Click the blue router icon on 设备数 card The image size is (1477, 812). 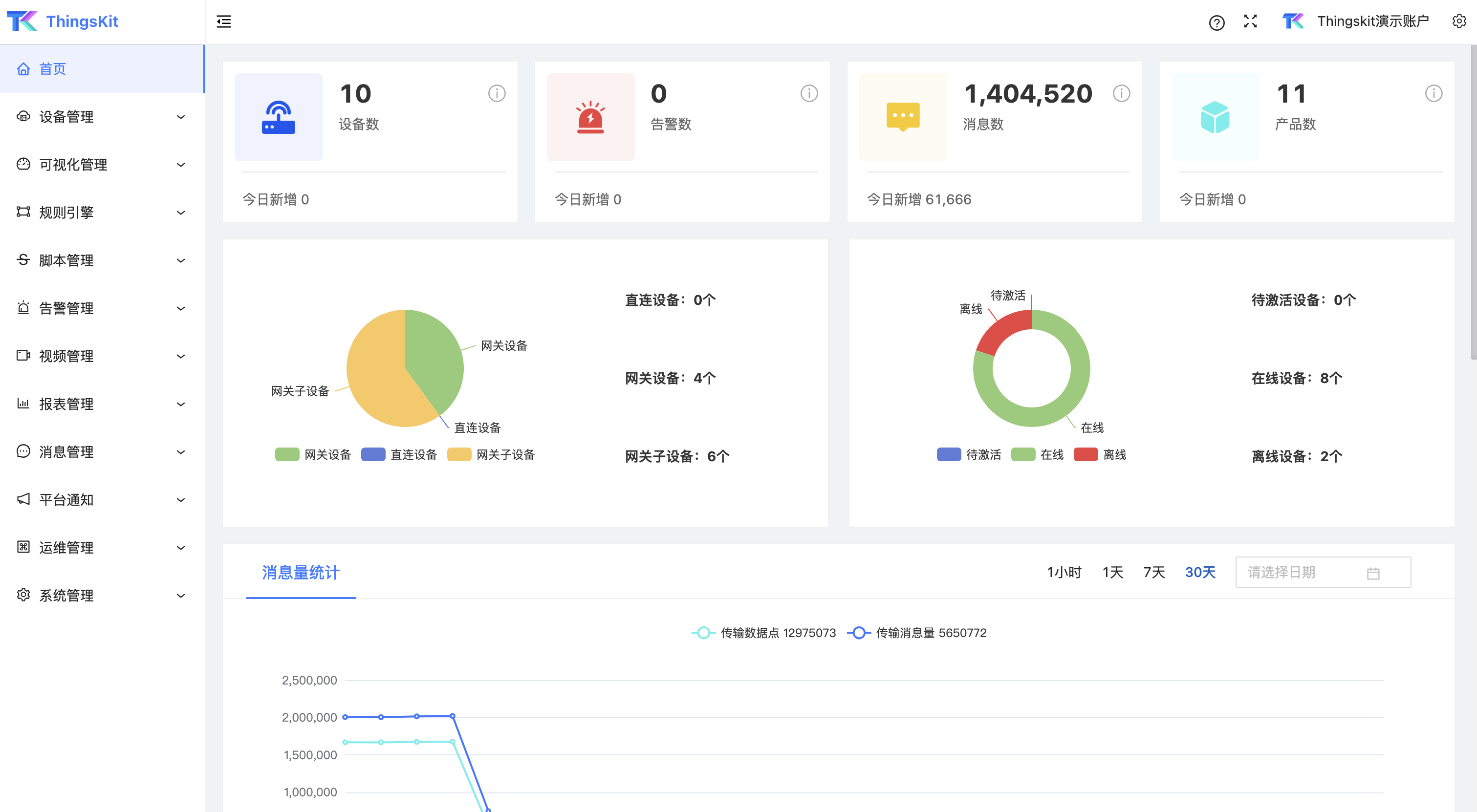tap(278, 117)
